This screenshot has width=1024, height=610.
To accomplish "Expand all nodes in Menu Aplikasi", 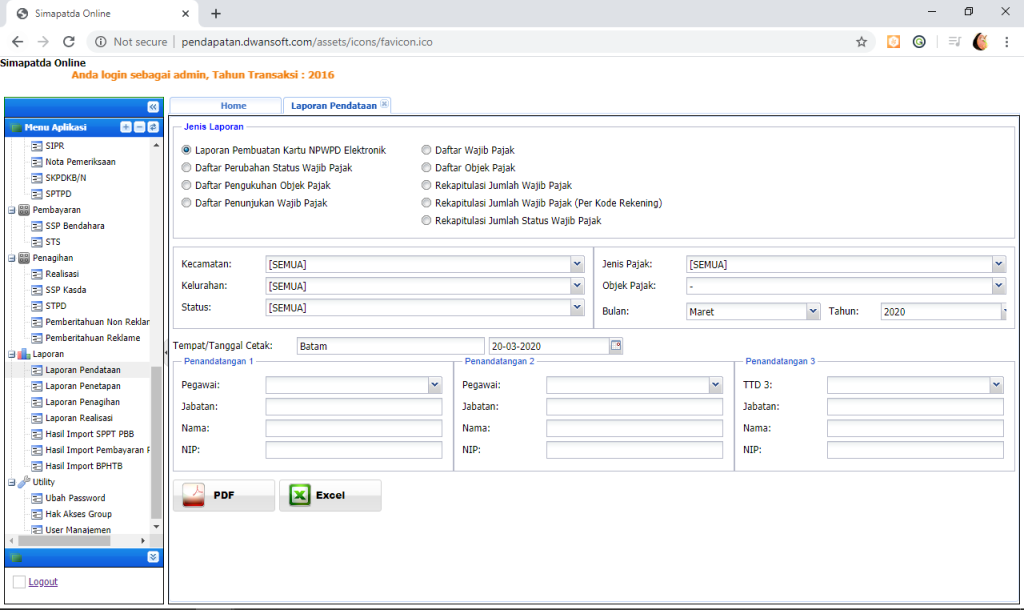I will point(125,127).
